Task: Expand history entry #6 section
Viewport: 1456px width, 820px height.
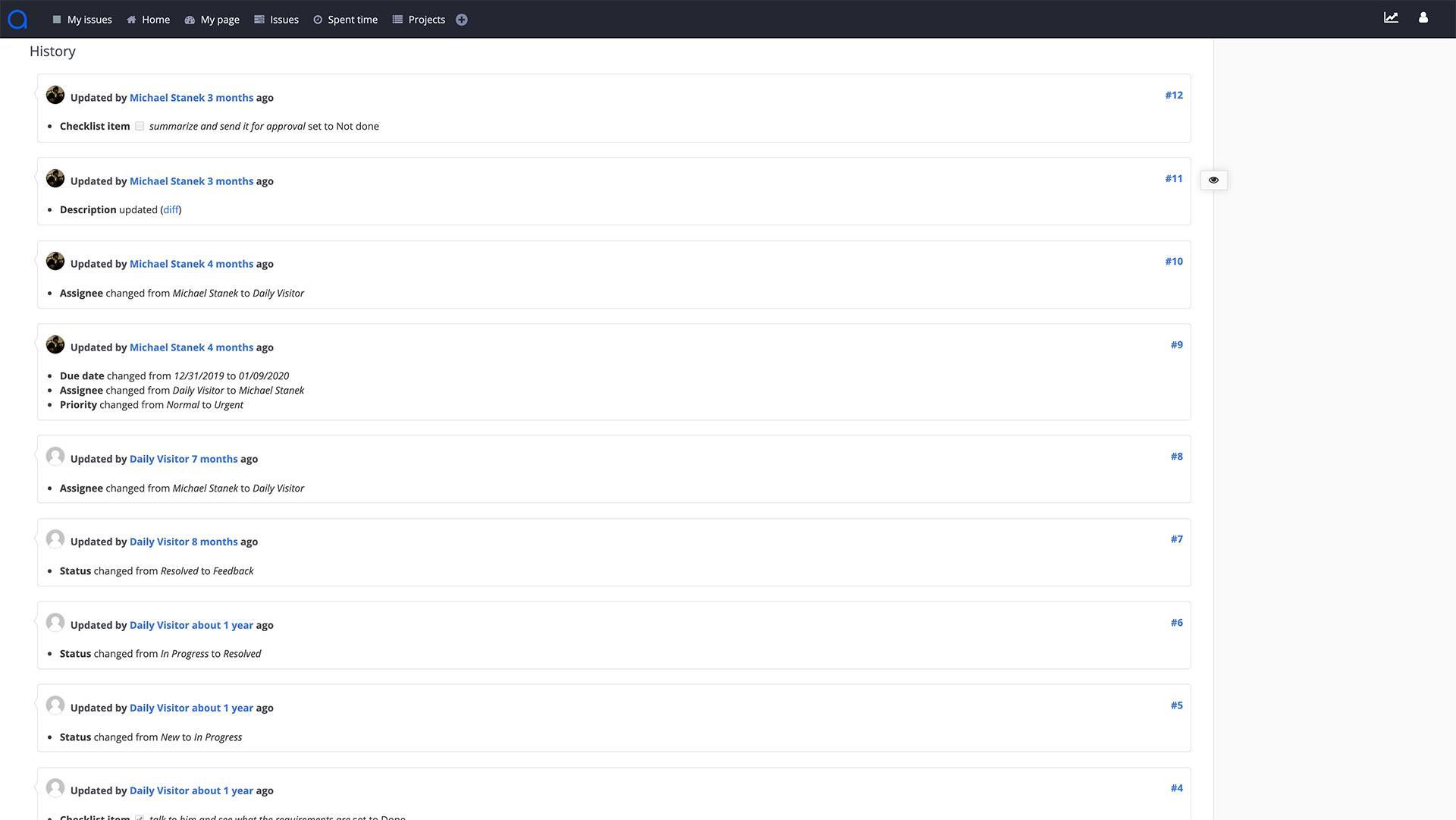Action: (x=1177, y=622)
